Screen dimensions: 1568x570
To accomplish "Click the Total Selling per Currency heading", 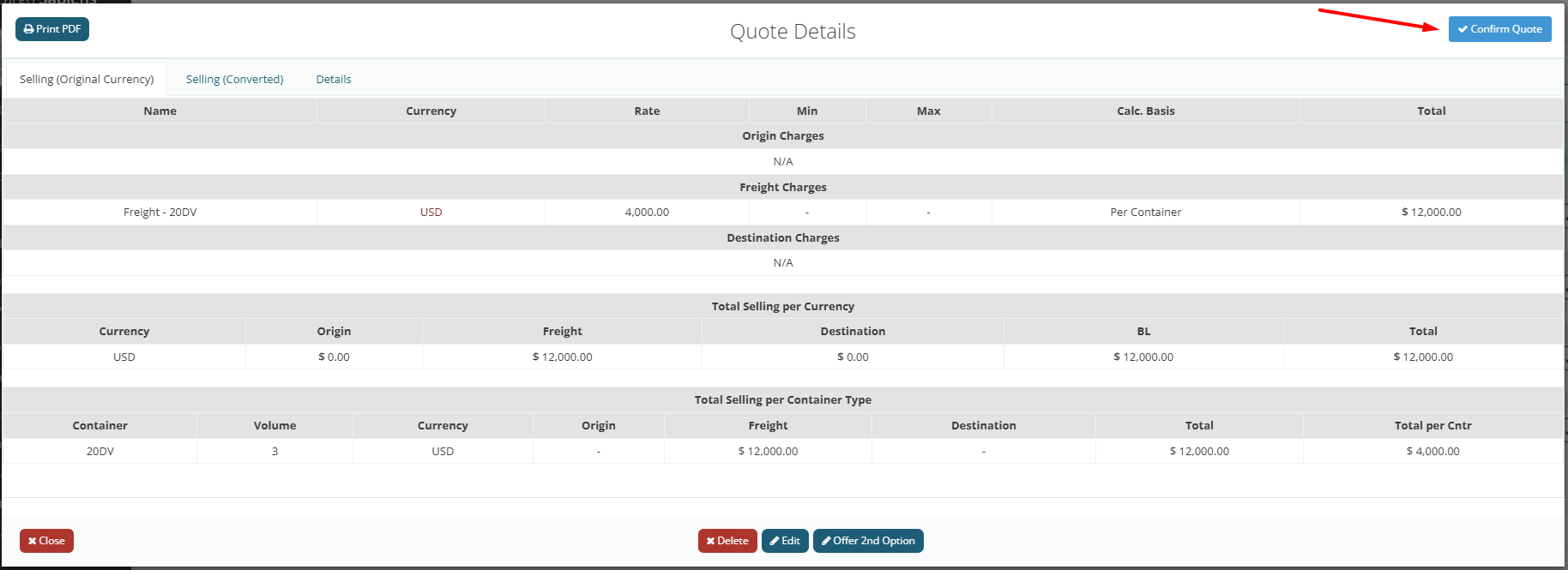I will [782, 306].
